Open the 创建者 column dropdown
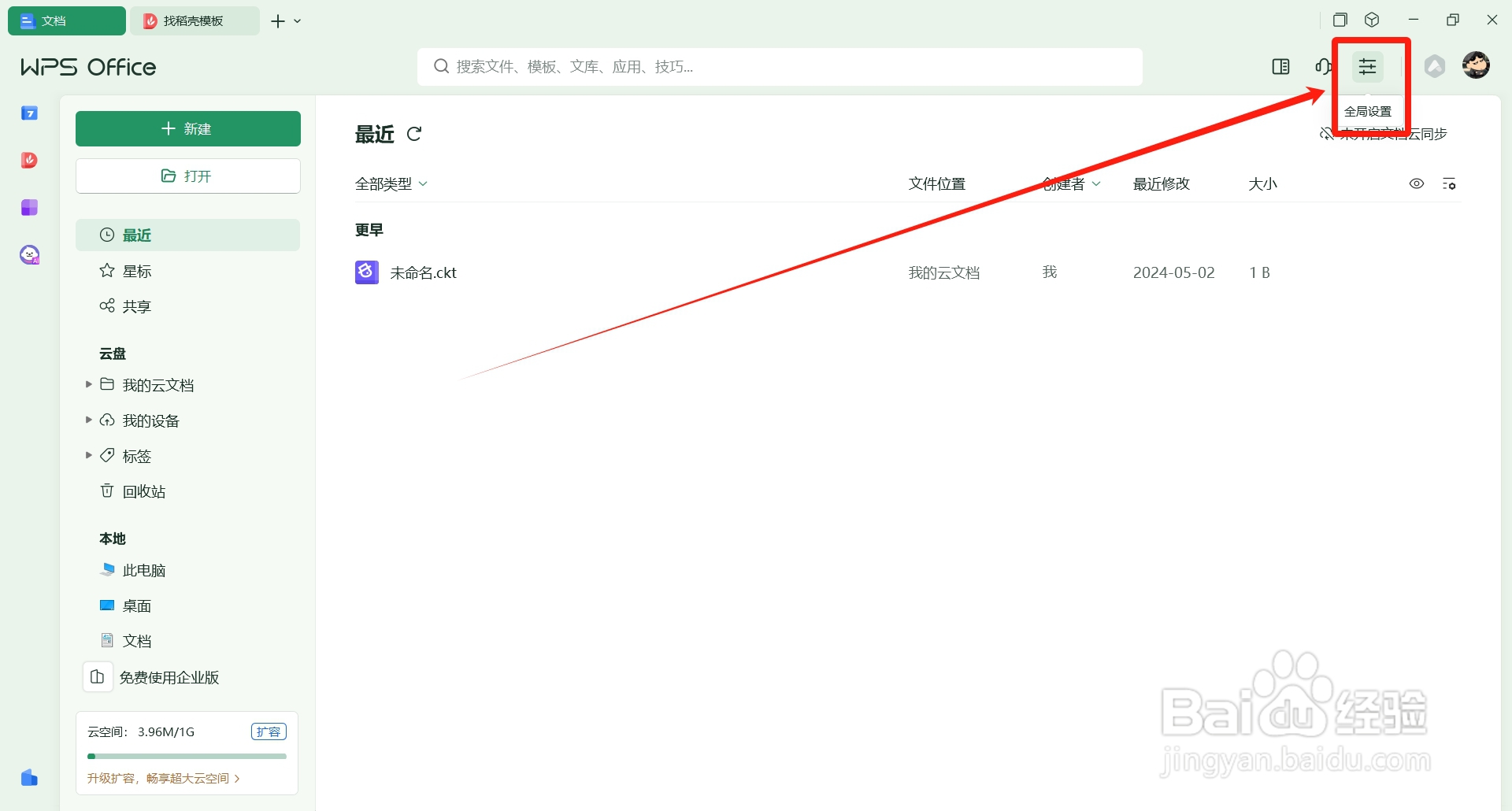 click(1071, 183)
